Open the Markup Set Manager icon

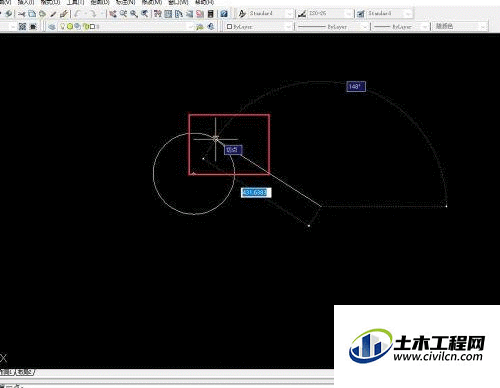click(200, 14)
